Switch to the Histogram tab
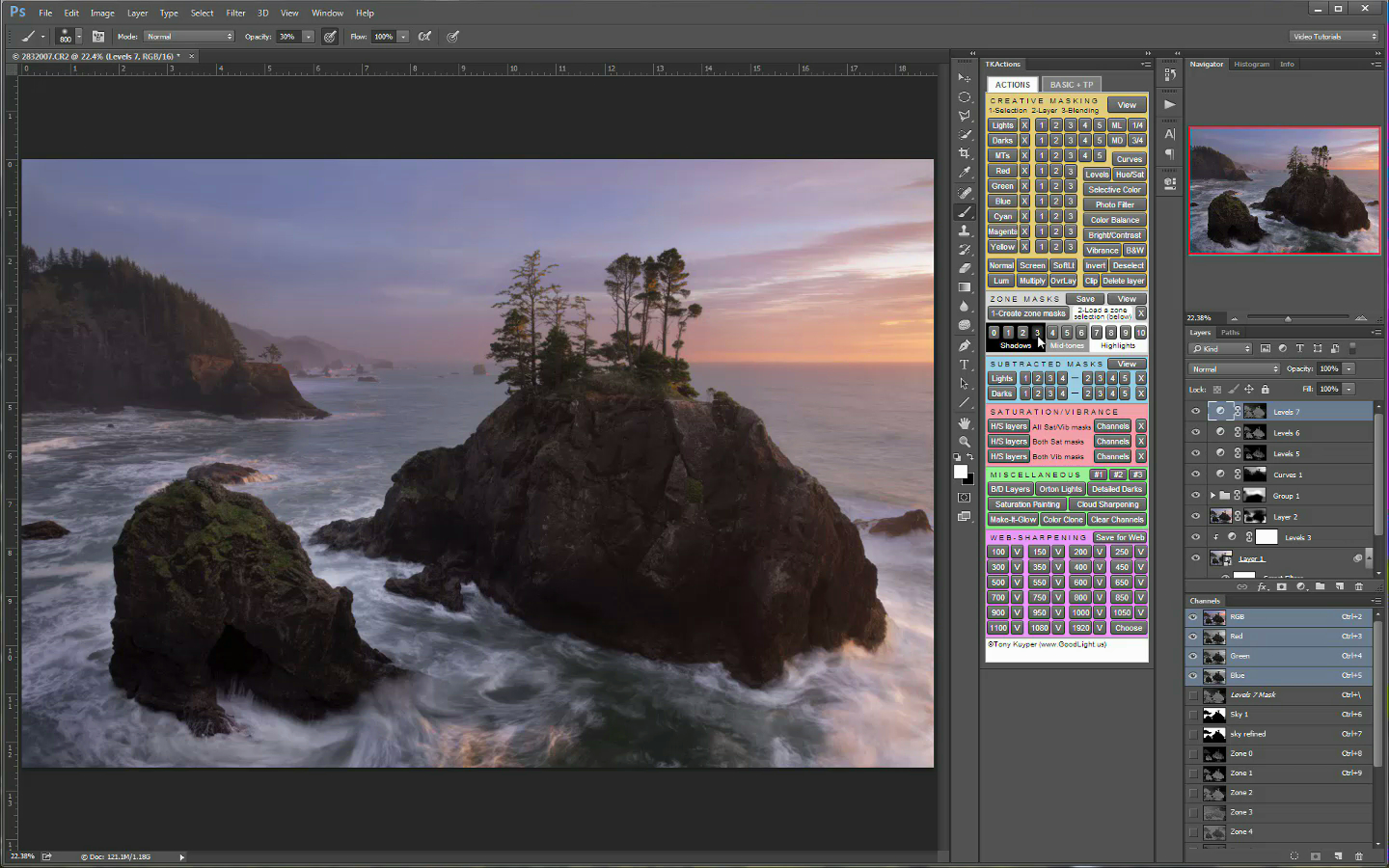 (1251, 65)
